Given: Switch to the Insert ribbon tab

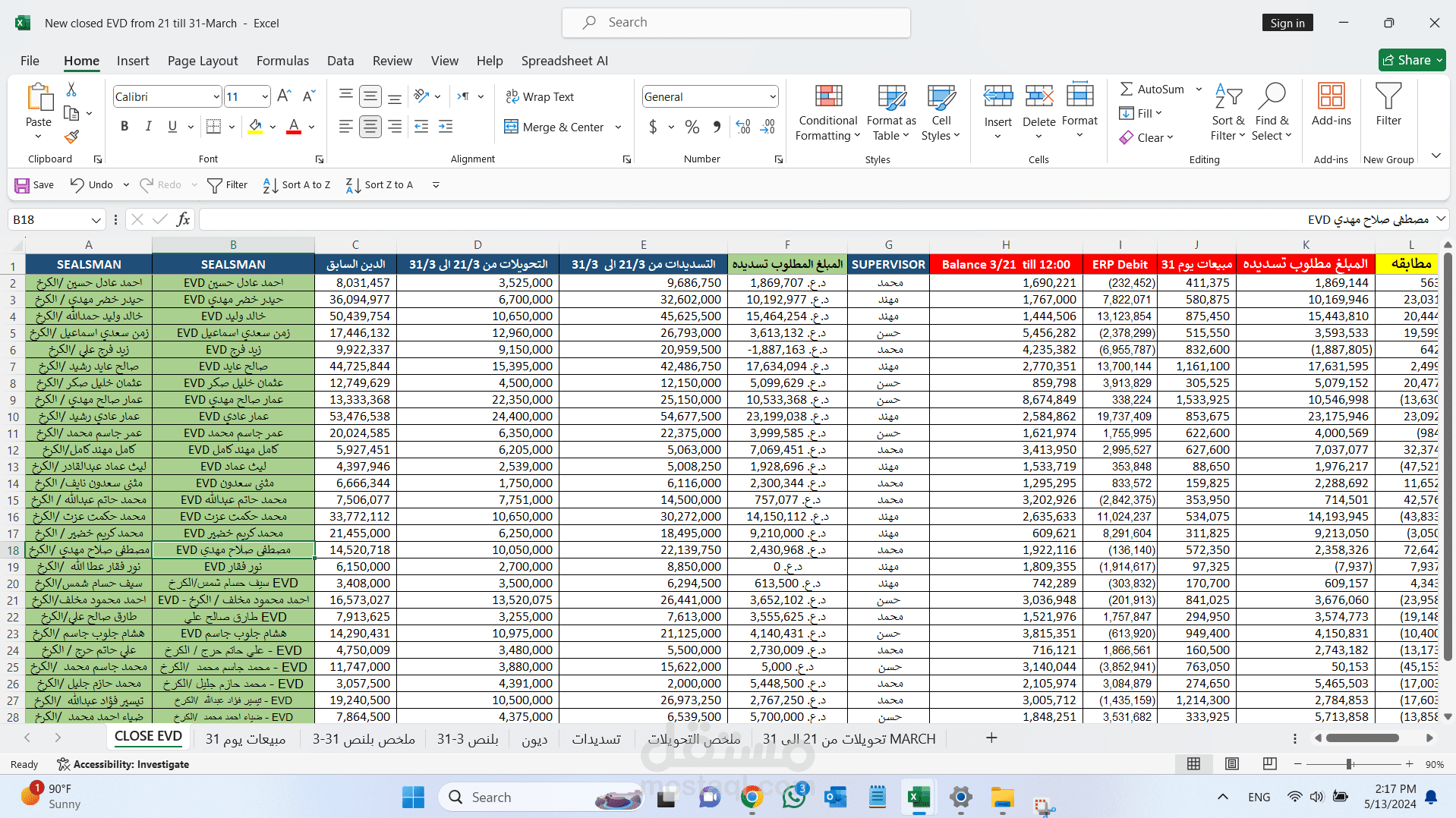Looking at the screenshot, I should 133,61.
